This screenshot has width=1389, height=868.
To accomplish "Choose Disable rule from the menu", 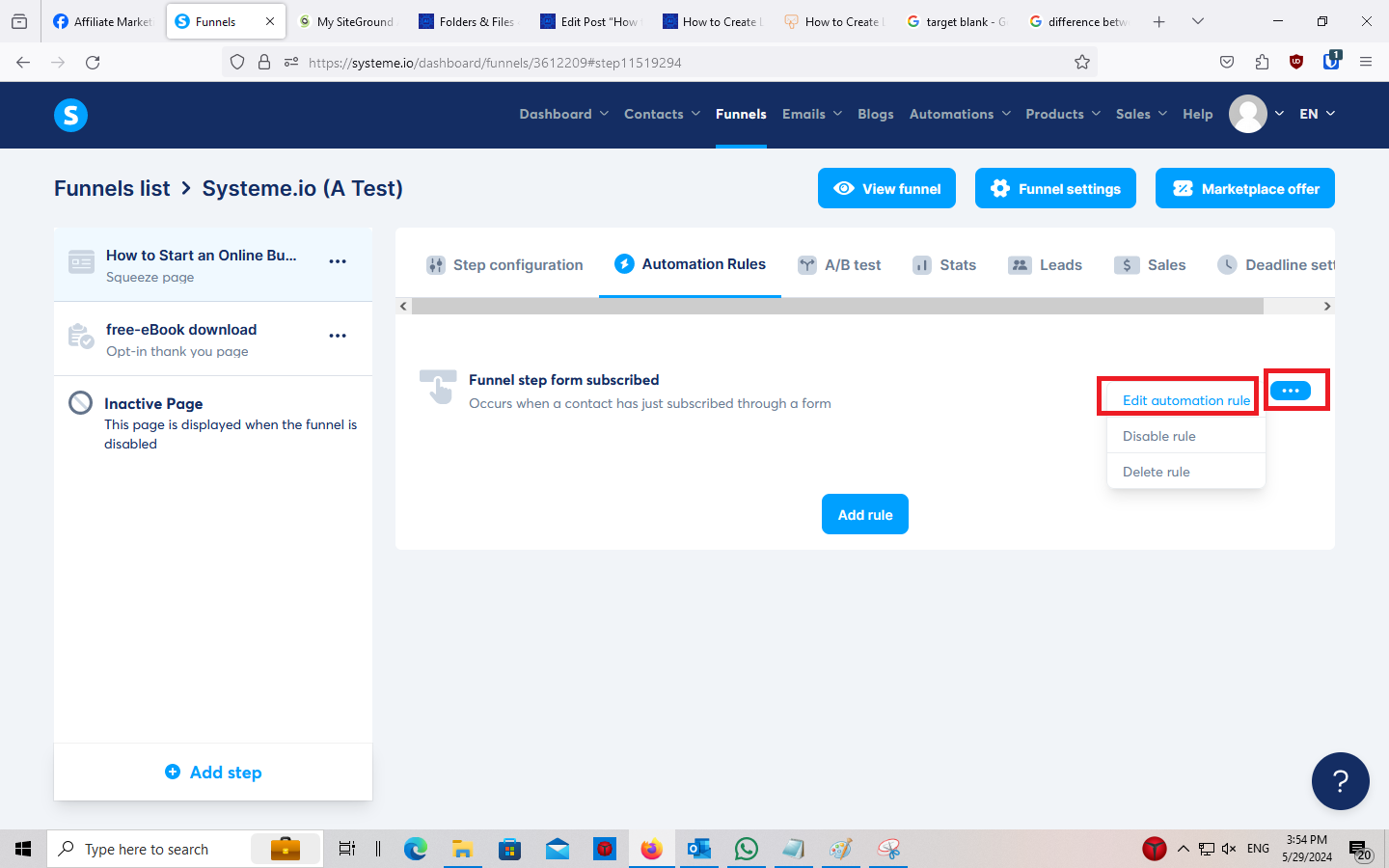I will pos(1185,436).
